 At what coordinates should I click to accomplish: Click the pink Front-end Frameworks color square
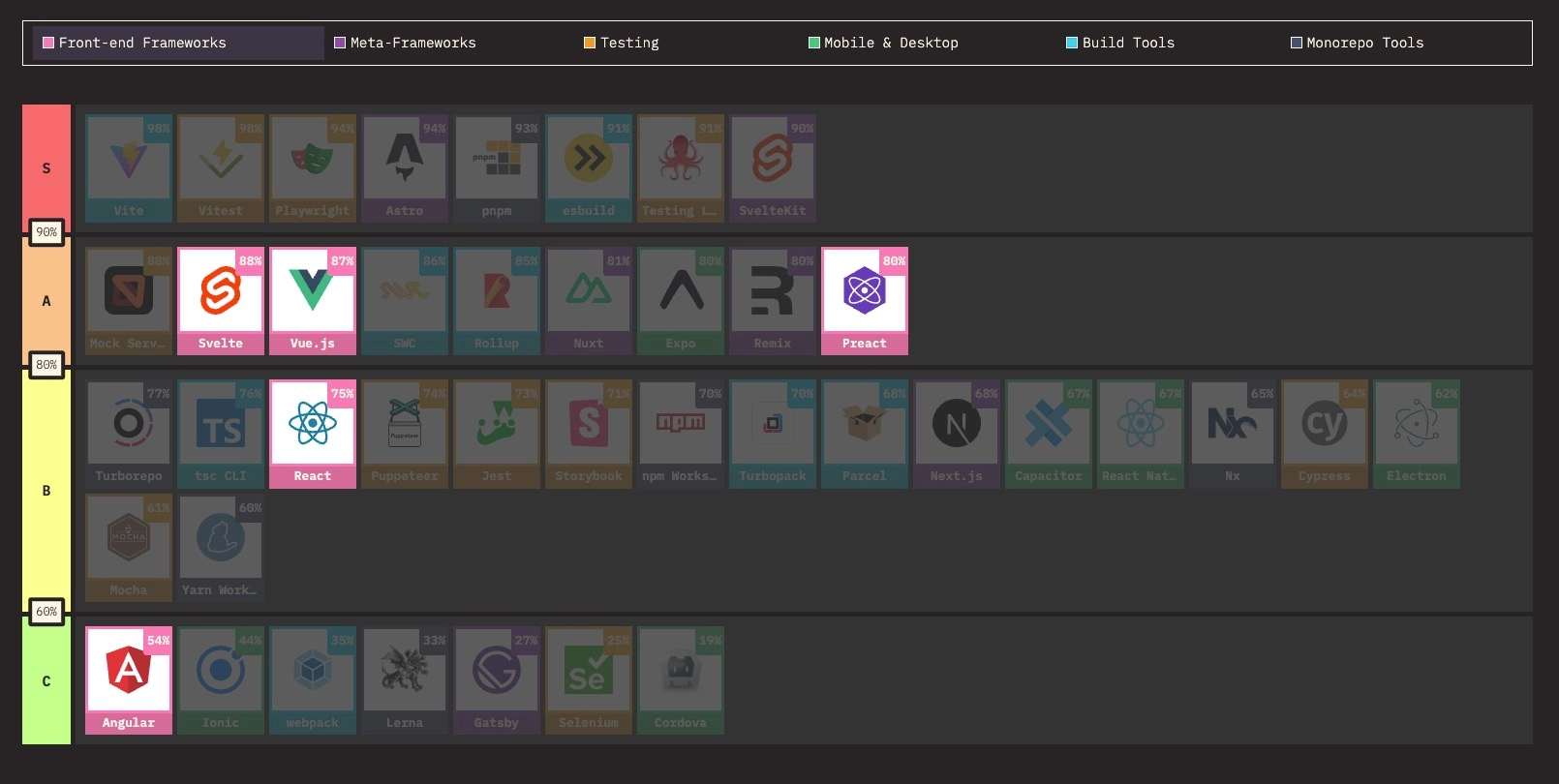coord(48,43)
